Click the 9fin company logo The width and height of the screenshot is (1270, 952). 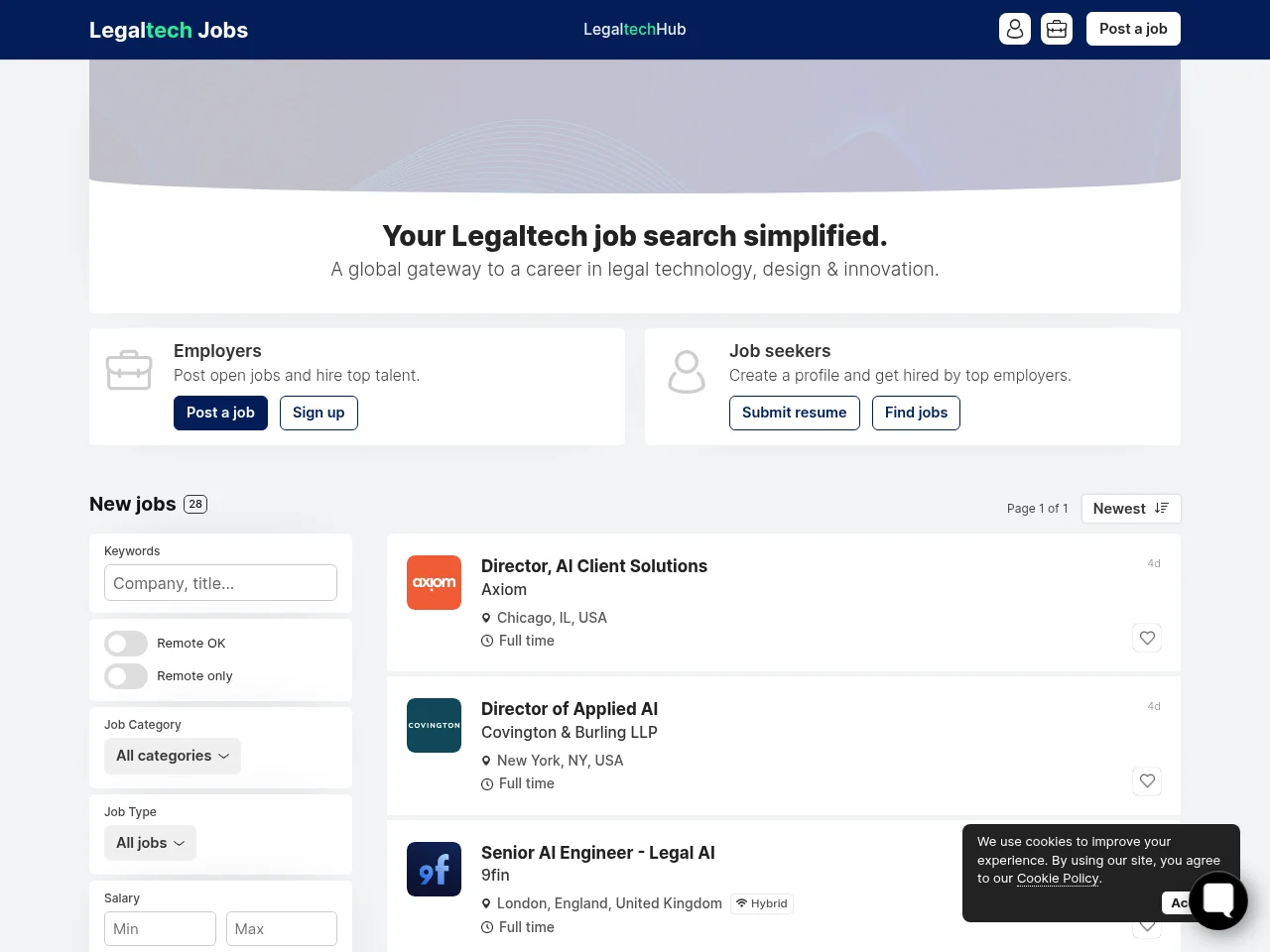pos(434,869)
